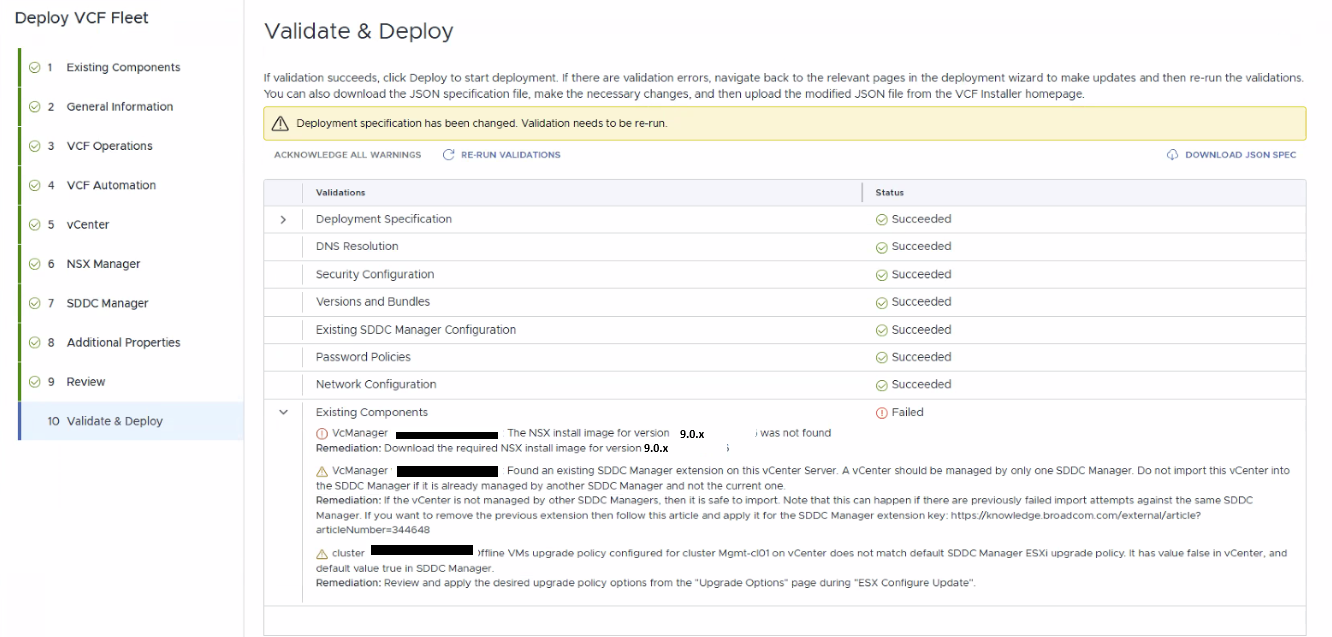Click the red error icon beside NSX image message
1332x637 pixels.
322,434
